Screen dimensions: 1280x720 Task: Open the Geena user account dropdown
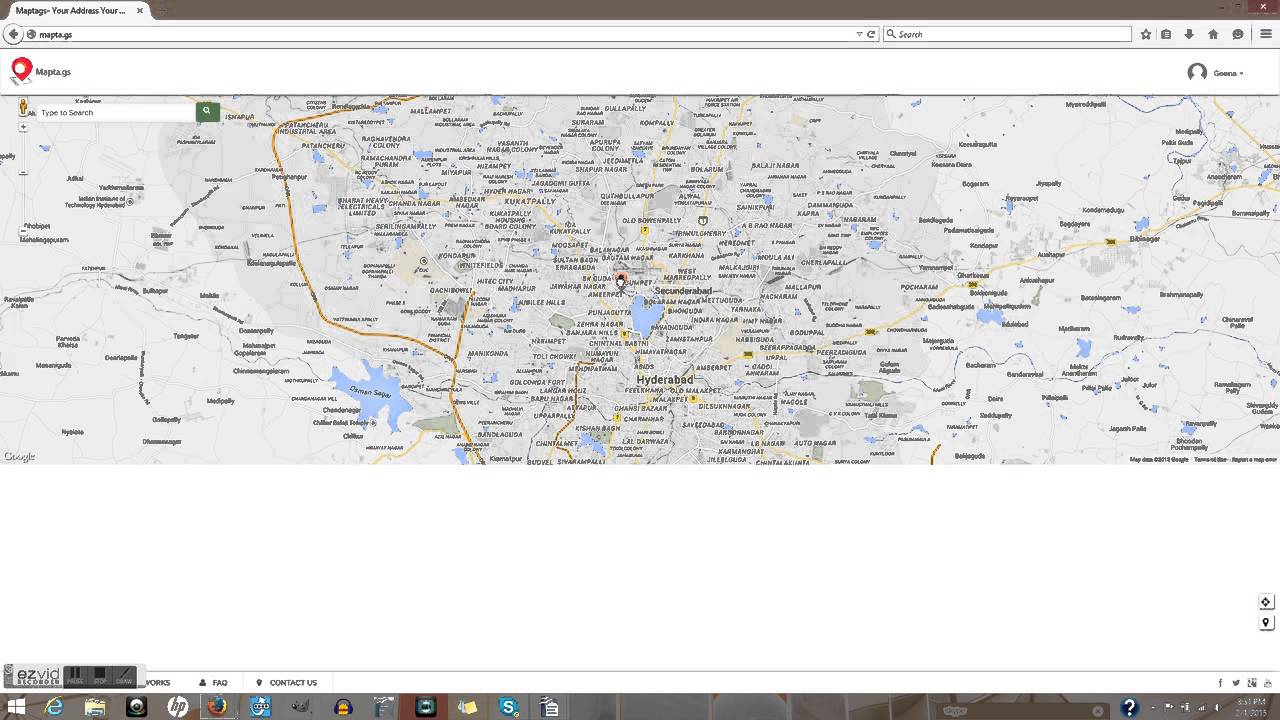[1228, 73]
